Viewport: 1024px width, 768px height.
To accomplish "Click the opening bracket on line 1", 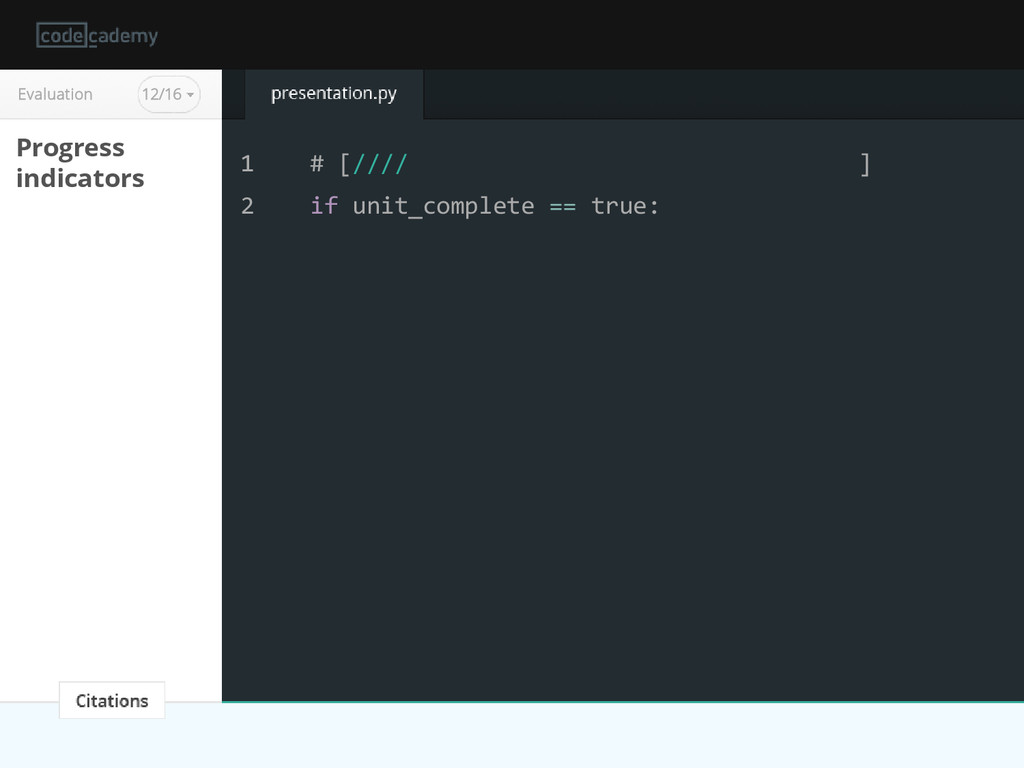I will click(x=345, y=164).
